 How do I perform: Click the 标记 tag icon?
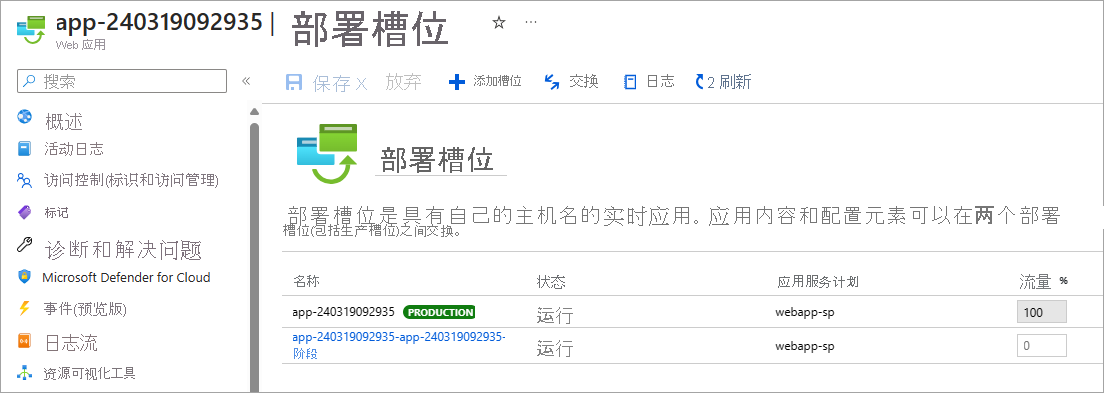pos(25,212)
